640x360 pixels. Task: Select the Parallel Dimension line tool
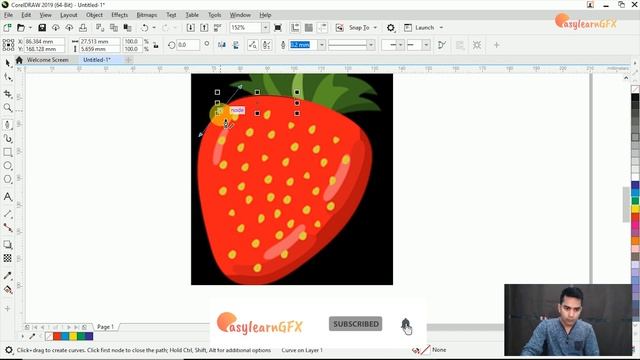click(7, 214)
